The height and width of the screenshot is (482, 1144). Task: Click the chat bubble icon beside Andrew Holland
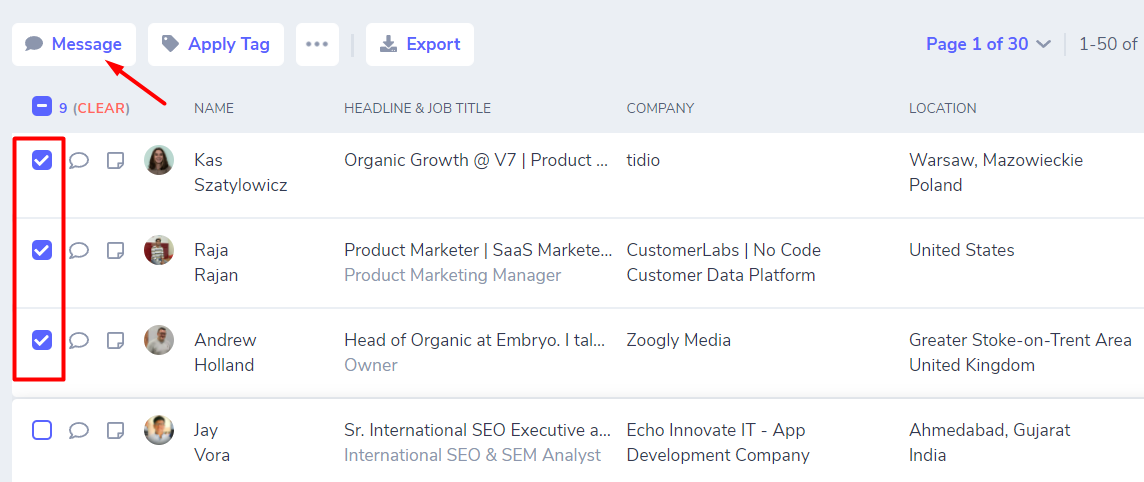(x=79, y=340)
